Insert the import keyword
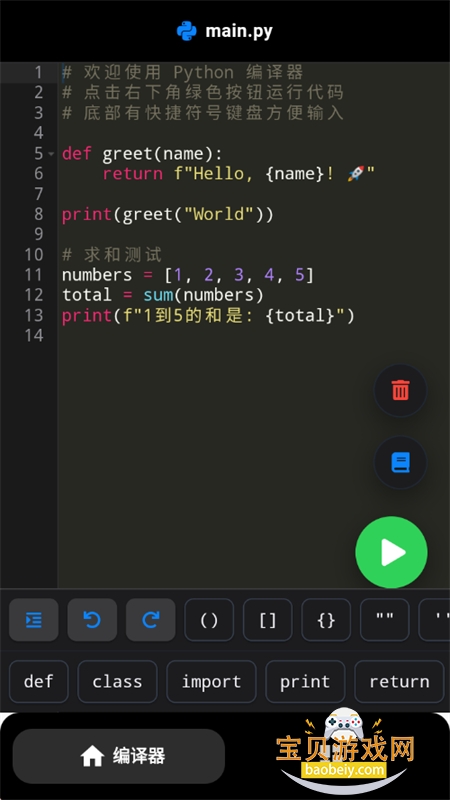Screen dimensions: 450x800 click(x=211, y=682)
